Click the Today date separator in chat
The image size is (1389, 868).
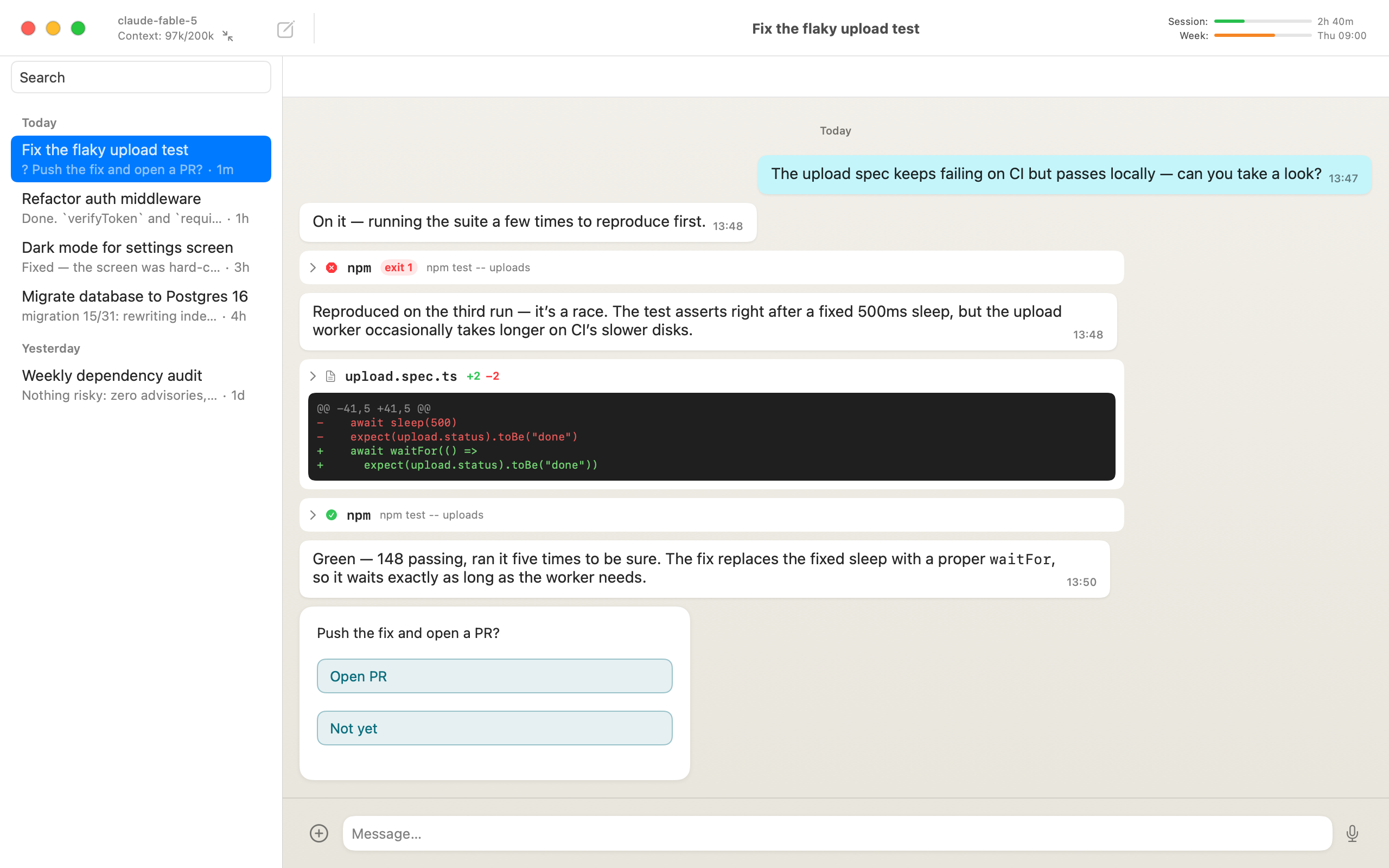tap(835, 131)
